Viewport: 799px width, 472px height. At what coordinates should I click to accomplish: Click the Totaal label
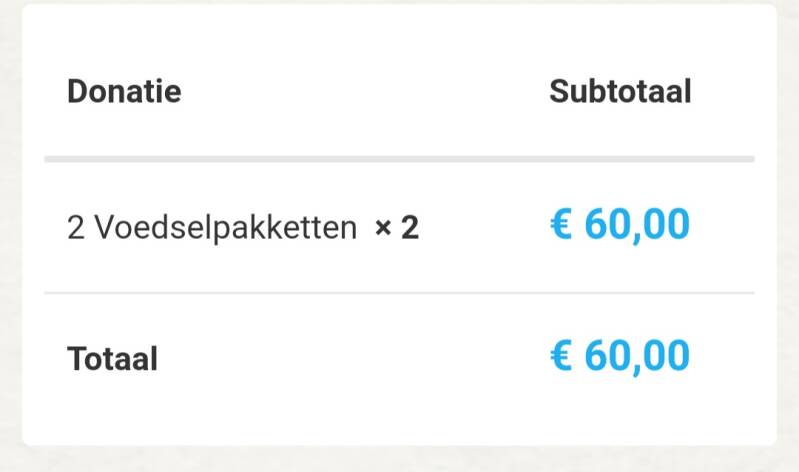coord(112,358)
